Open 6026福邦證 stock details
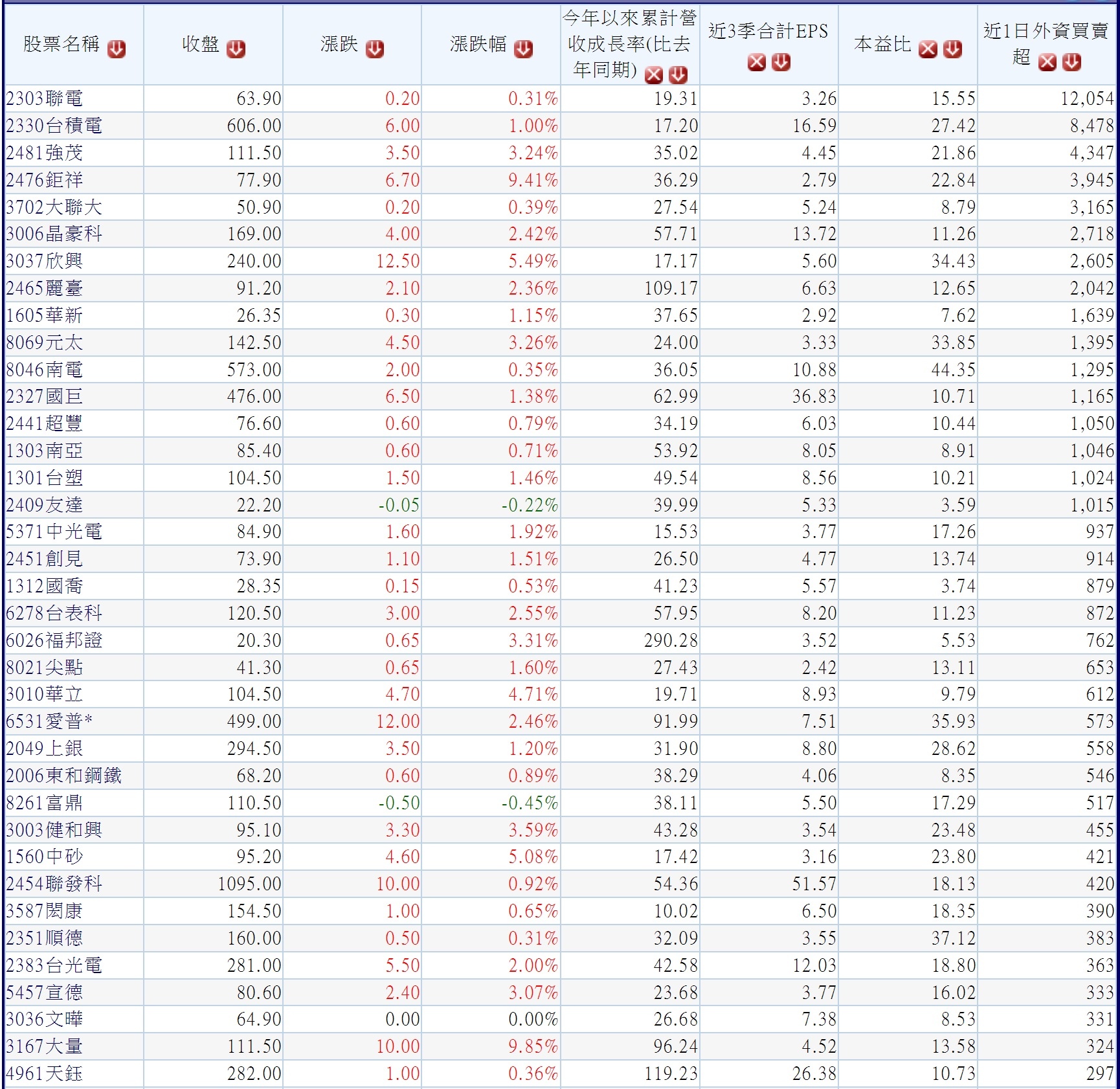This screenshot has width=1120, height=1089. coord(54,640)
